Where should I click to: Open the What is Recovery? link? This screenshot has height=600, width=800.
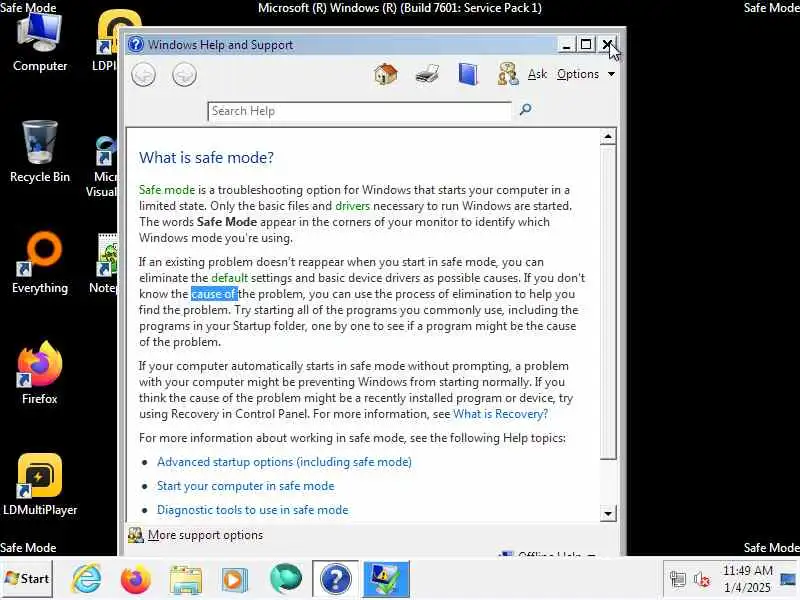coord(501,414)
